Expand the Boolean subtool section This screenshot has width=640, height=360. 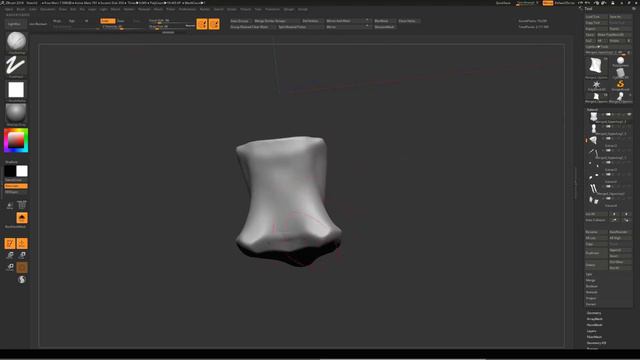pos(592,286)
